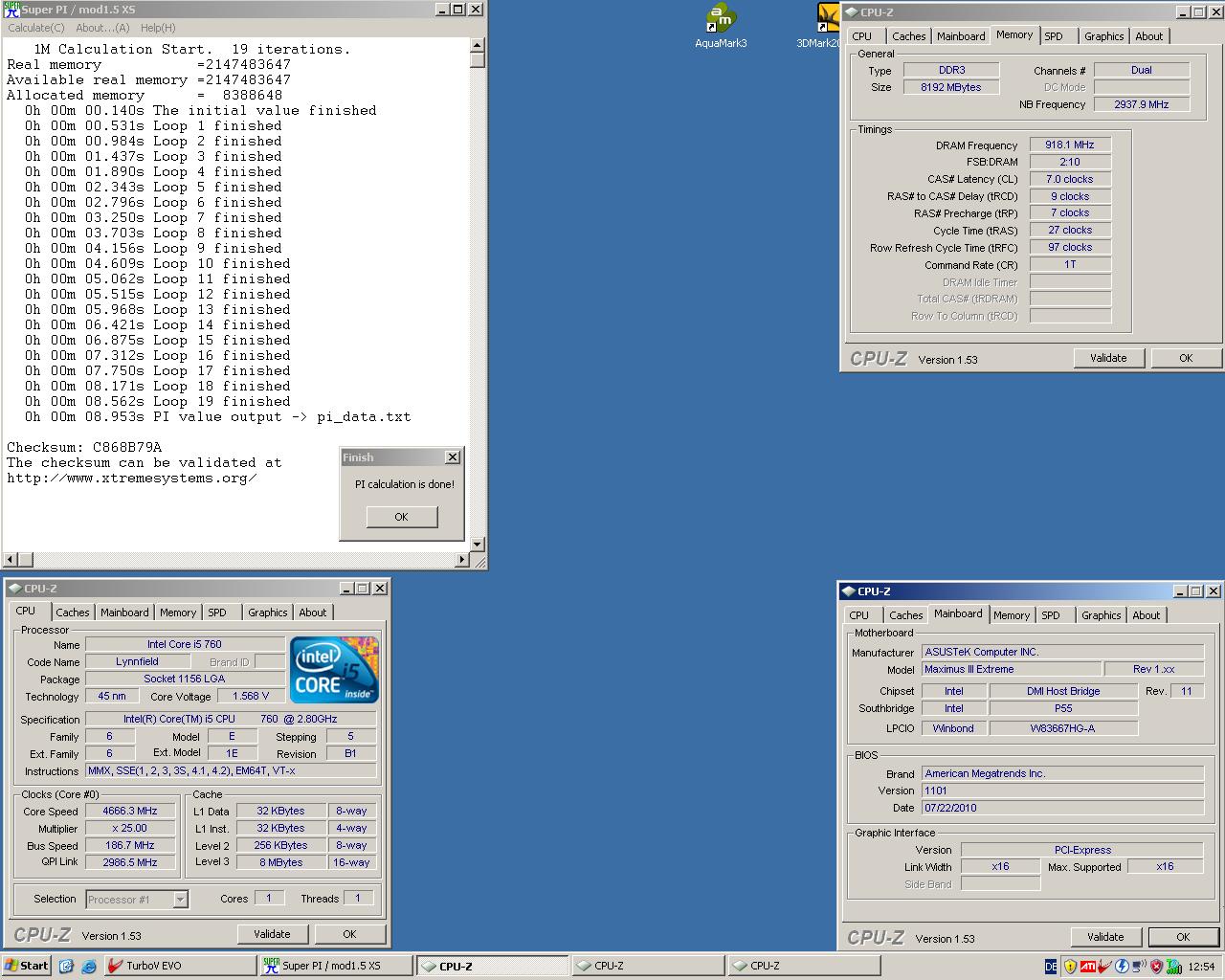Switch to Caches tab in the Mainboard window

click(x=905, y=615)
